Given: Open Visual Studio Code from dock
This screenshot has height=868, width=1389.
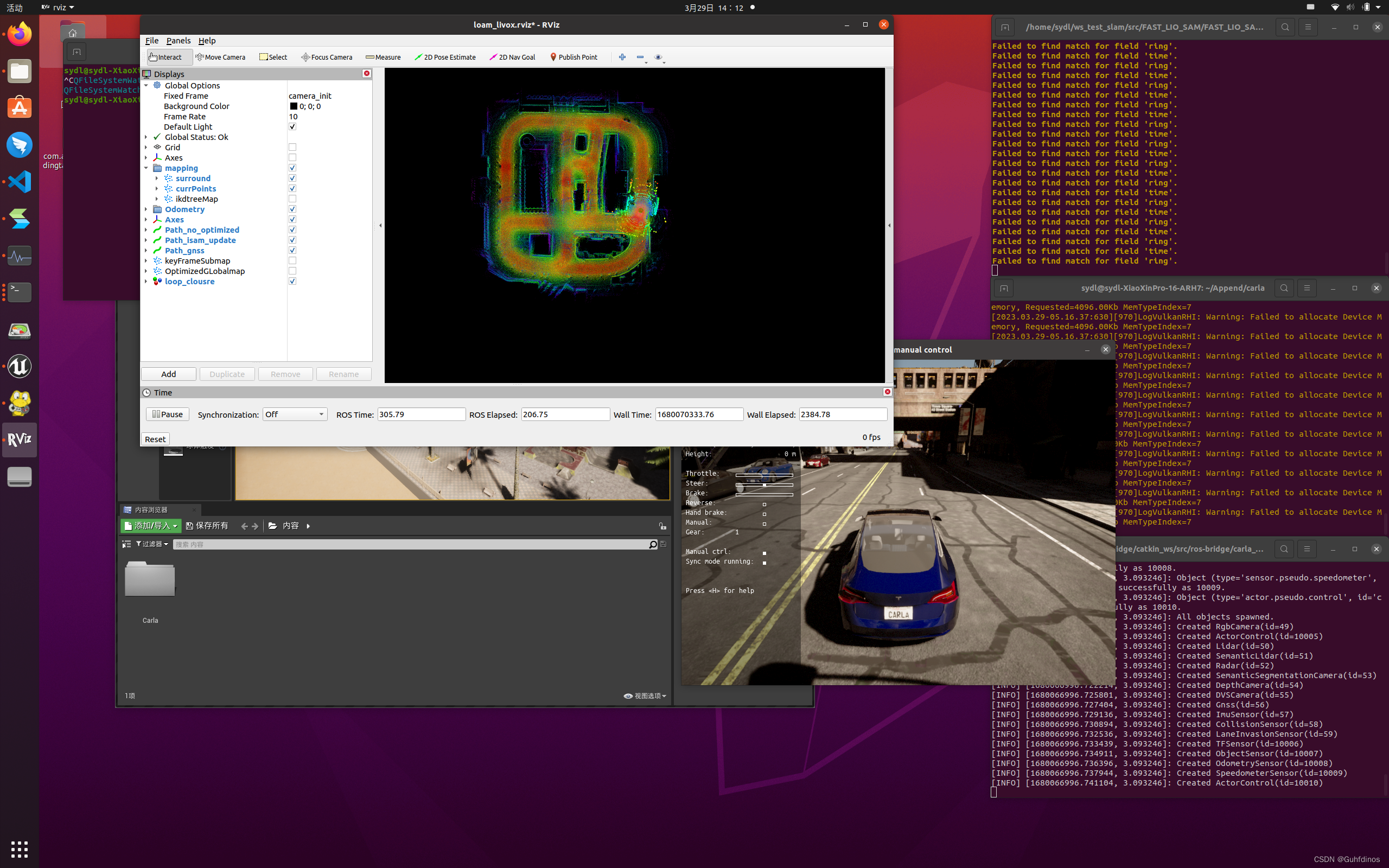Looking at the screenshot, I should point(20,182).
